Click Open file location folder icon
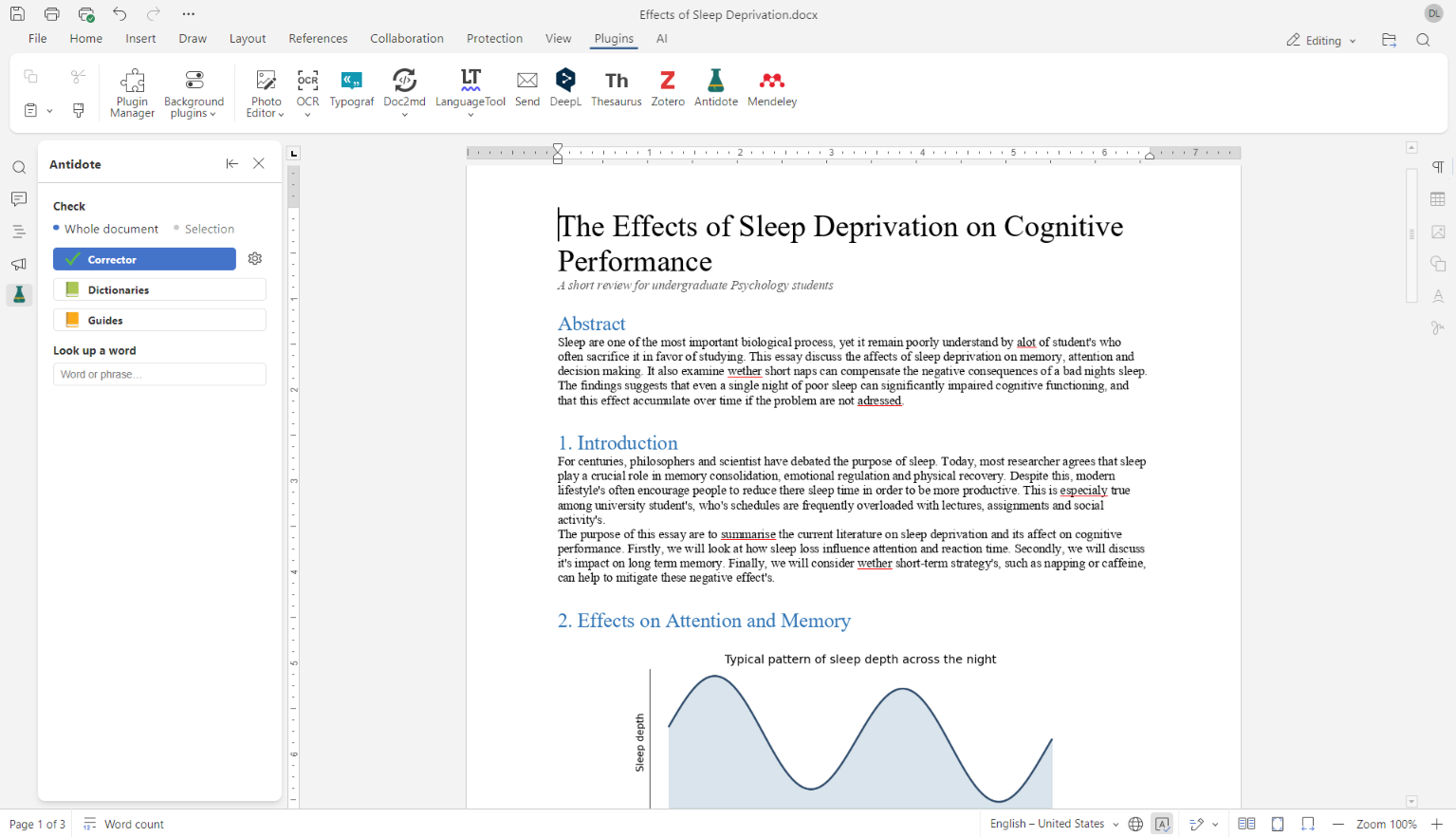The width and height of the screenshot is (1456, 837). click(x=1389, y=40)
